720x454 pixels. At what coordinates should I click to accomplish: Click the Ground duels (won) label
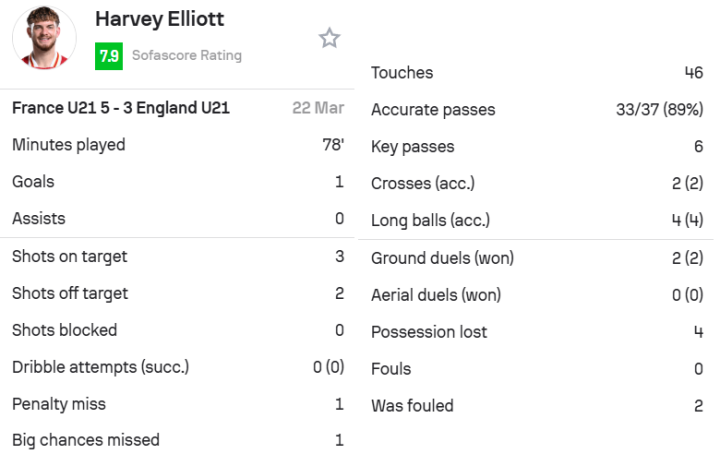pyautogui.click(x=442, y=258)
